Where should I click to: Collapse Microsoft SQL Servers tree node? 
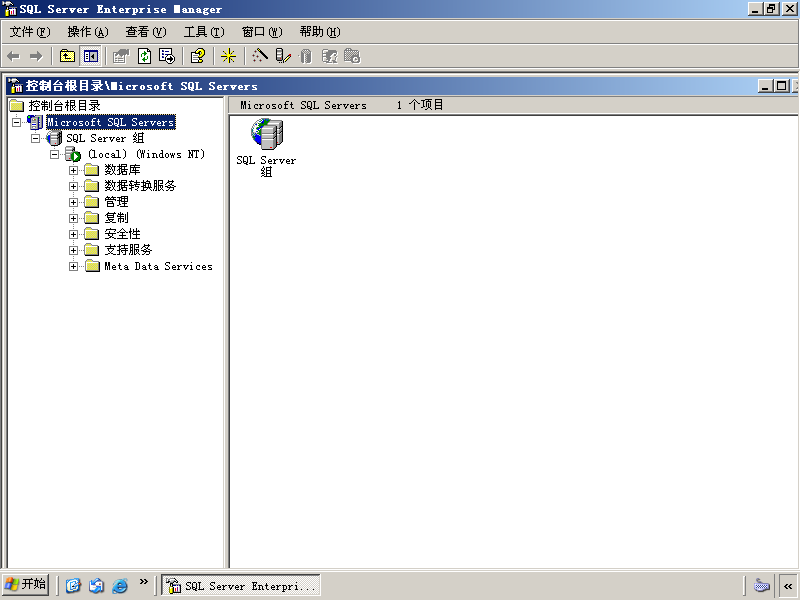pos(17,122)
